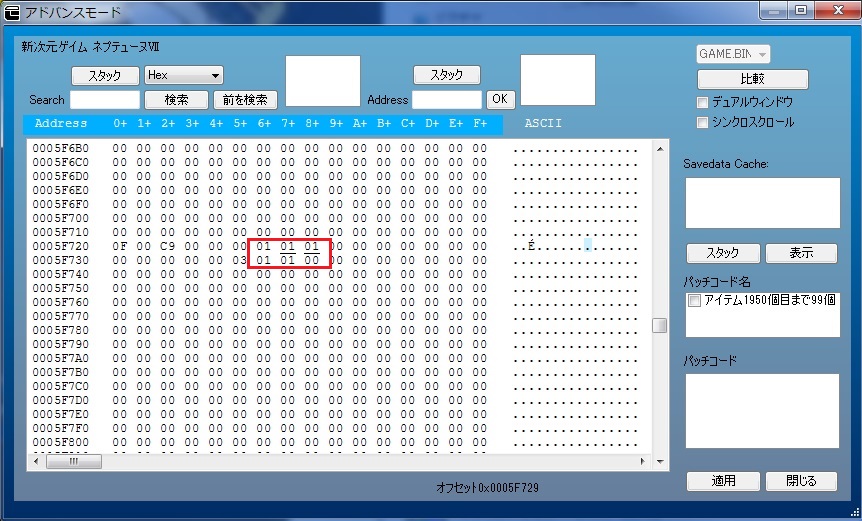The height and width of the screenshot is (521, 862).
Task: Check the アイテム1950個目まで99個 patch code
Action: click(x=694, y=300)
